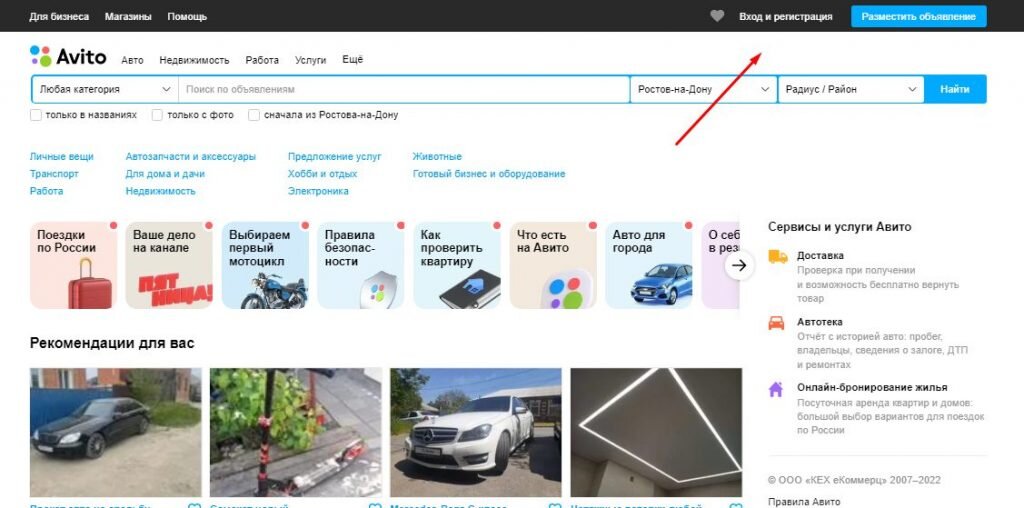This screenshot has width=1024, height=508.
Task: Open the black Mercedes sedan listing photo
Action: point(116,432)
